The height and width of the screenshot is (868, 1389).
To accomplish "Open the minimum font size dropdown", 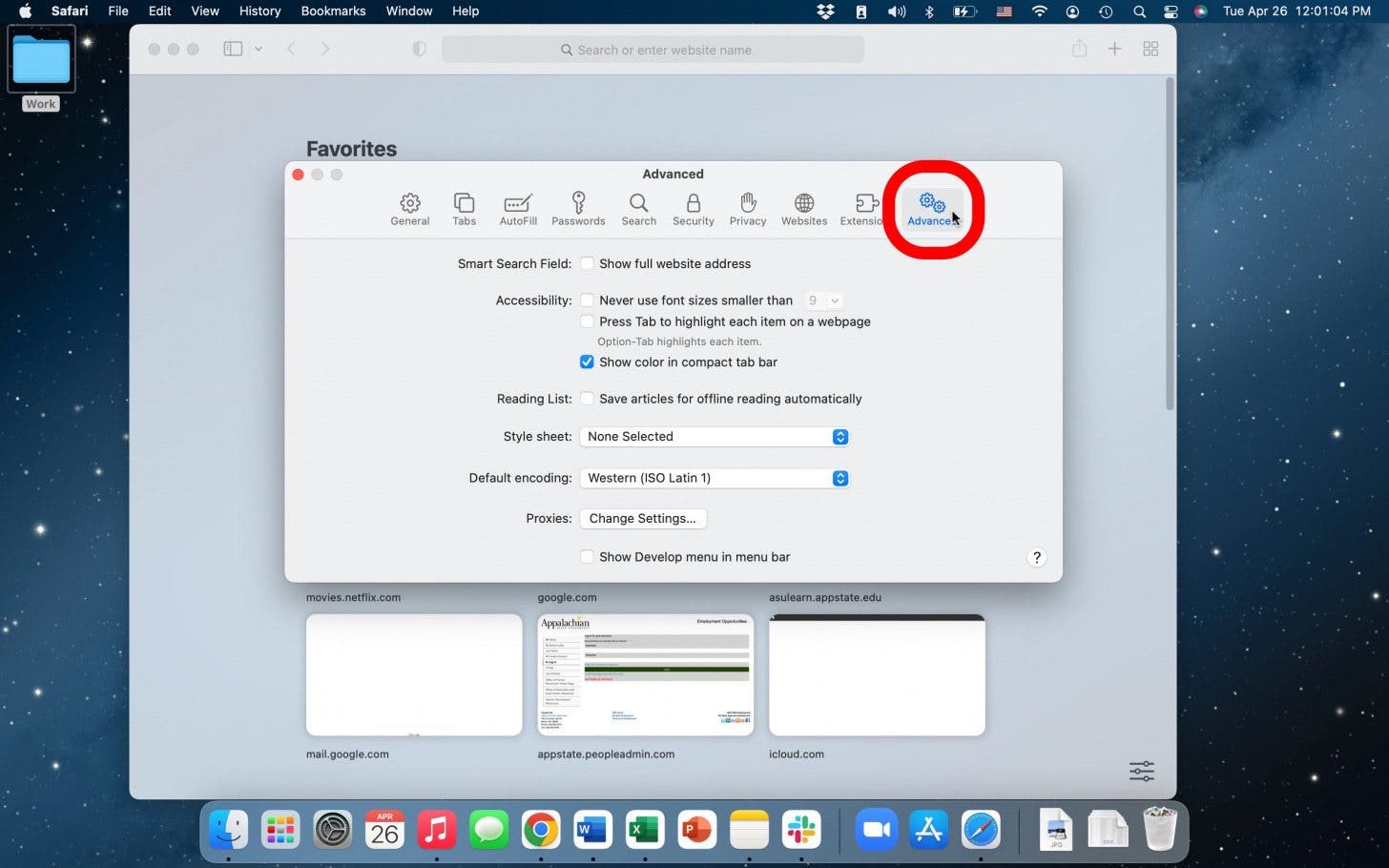I will tap(822, 300).
